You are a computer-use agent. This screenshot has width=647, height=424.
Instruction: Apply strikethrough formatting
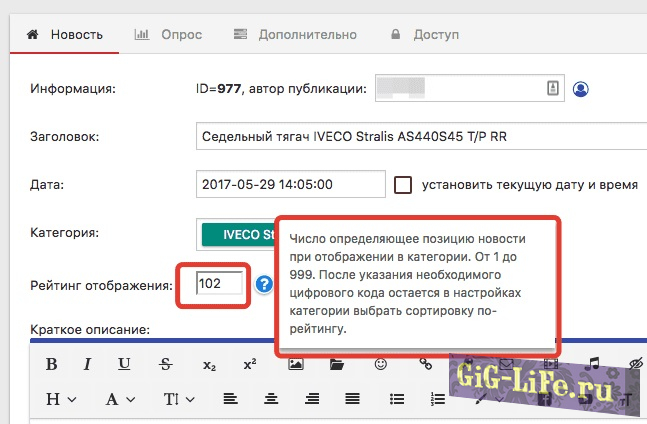166,364
